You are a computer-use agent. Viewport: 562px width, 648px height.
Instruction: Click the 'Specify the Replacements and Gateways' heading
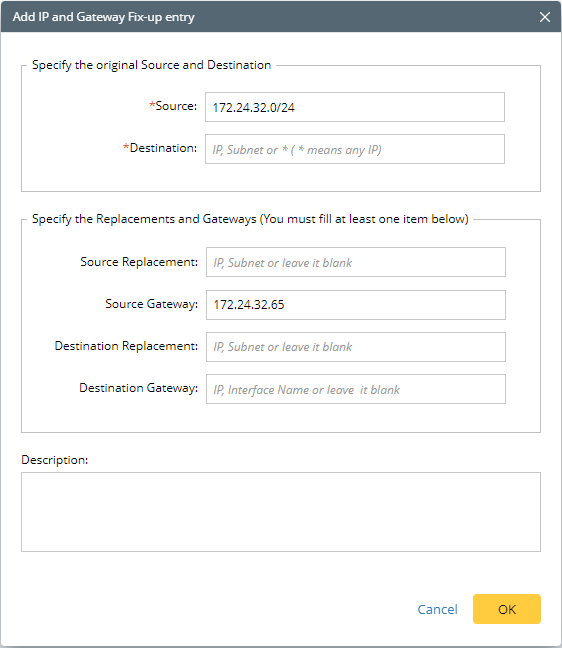pyautogui.click(x=250, y=219)
